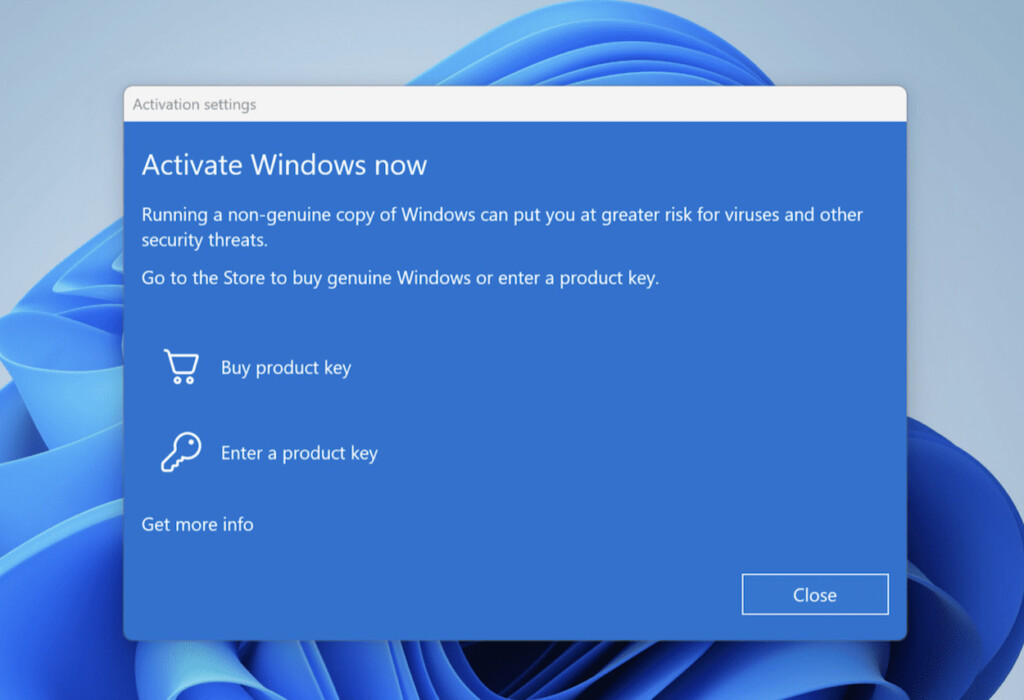Click the non-genuine copy warning paragraph
Image resolution: width=1024 pixels, height=700 pixels.
(x=502, y=227)
